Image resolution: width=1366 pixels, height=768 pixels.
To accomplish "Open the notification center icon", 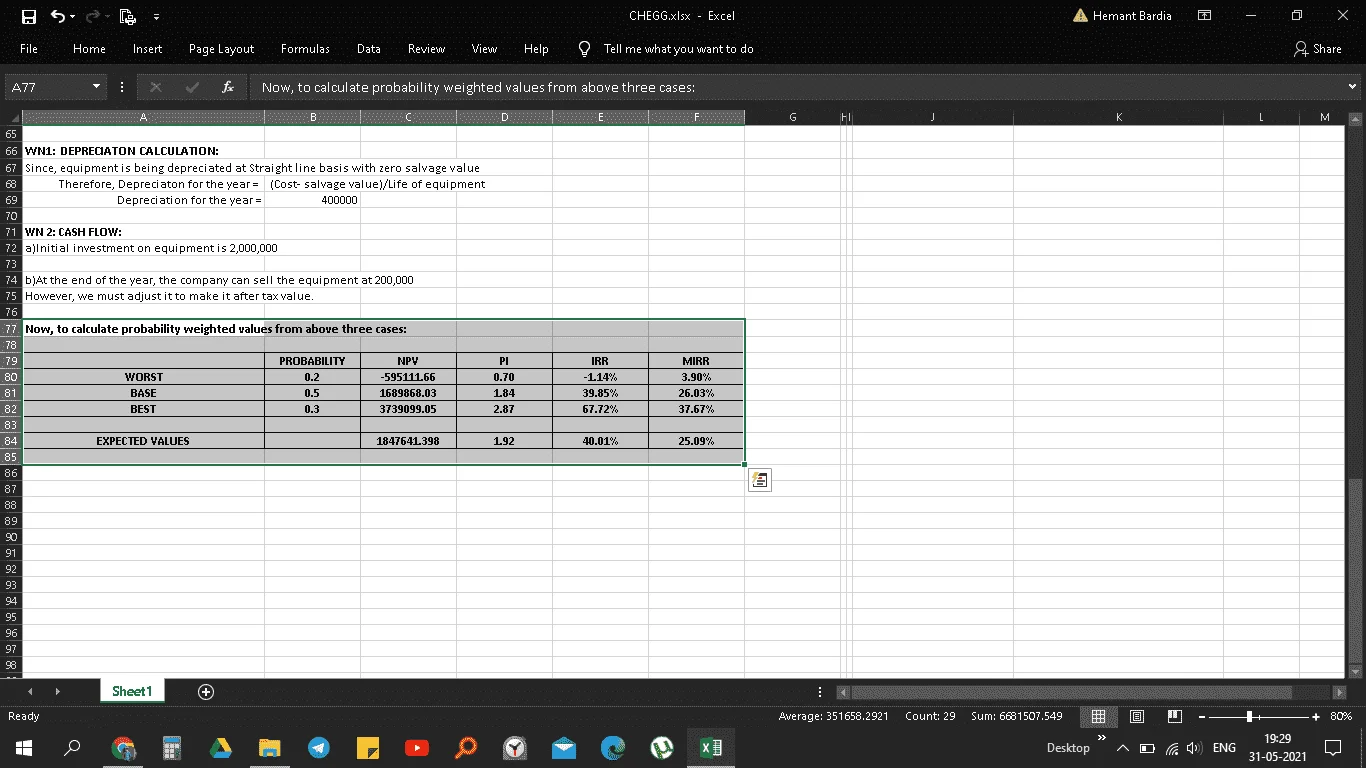I will coord(1333,747).
